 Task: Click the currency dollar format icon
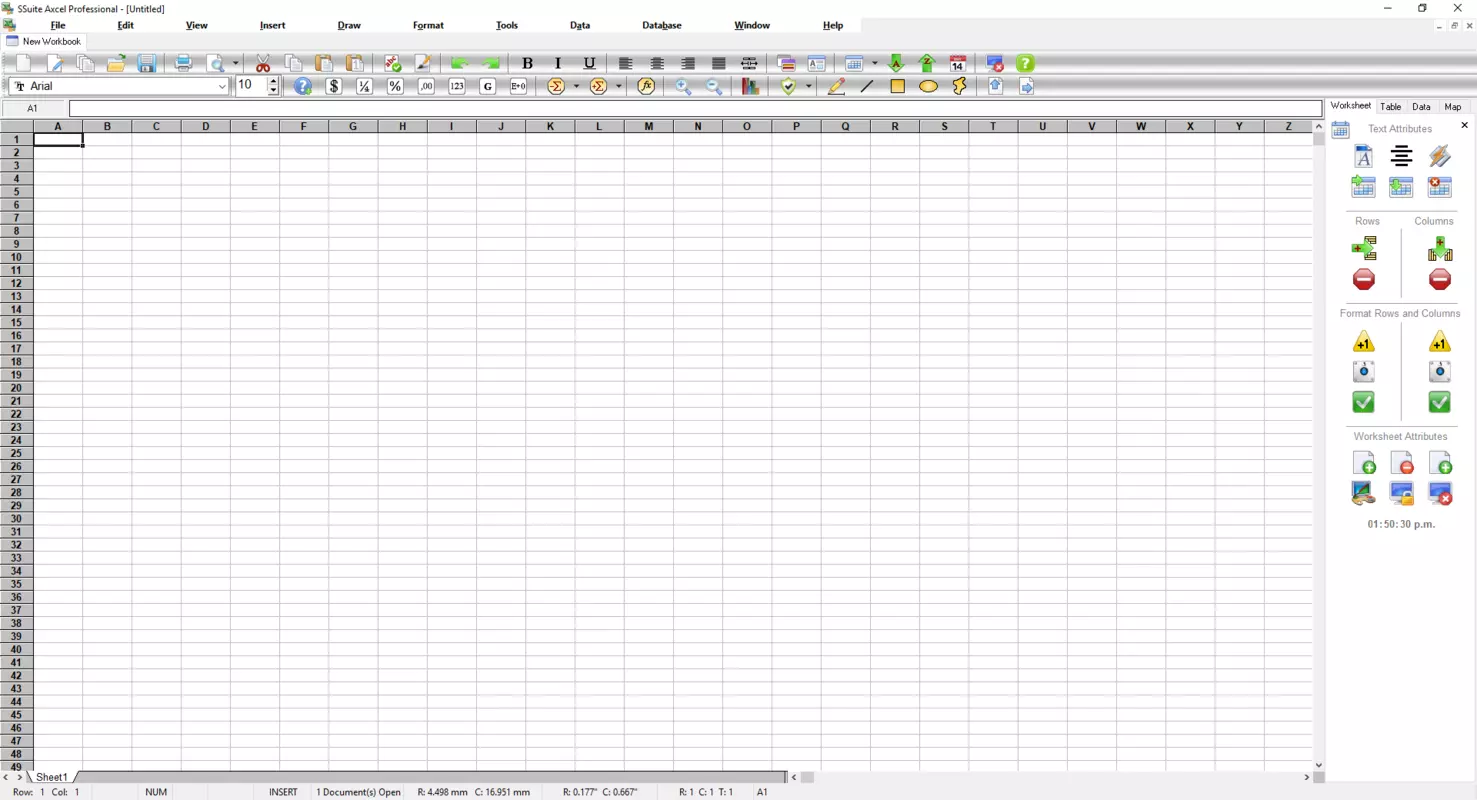[334, 86]
